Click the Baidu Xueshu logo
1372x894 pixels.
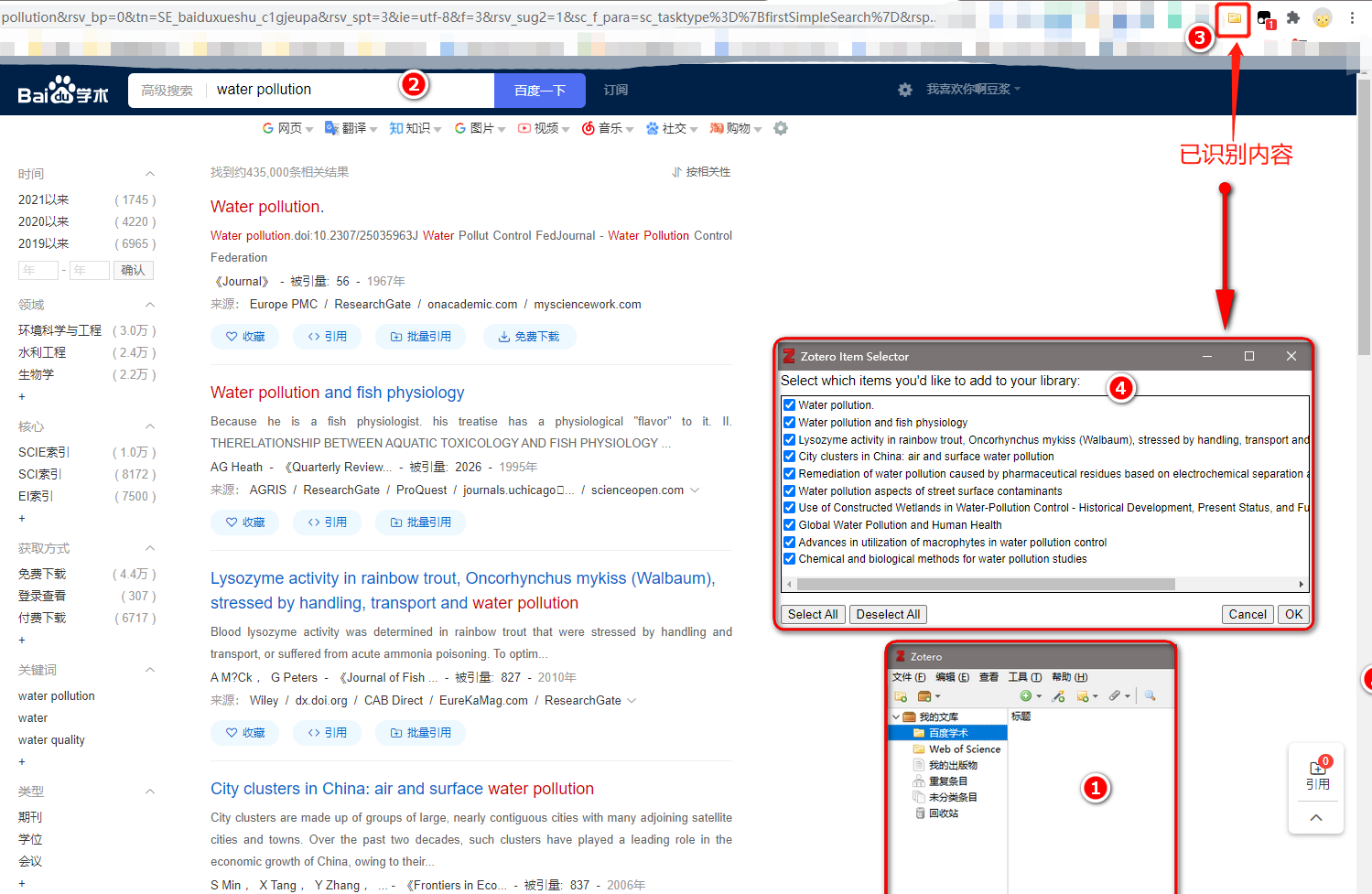point(63,90)
